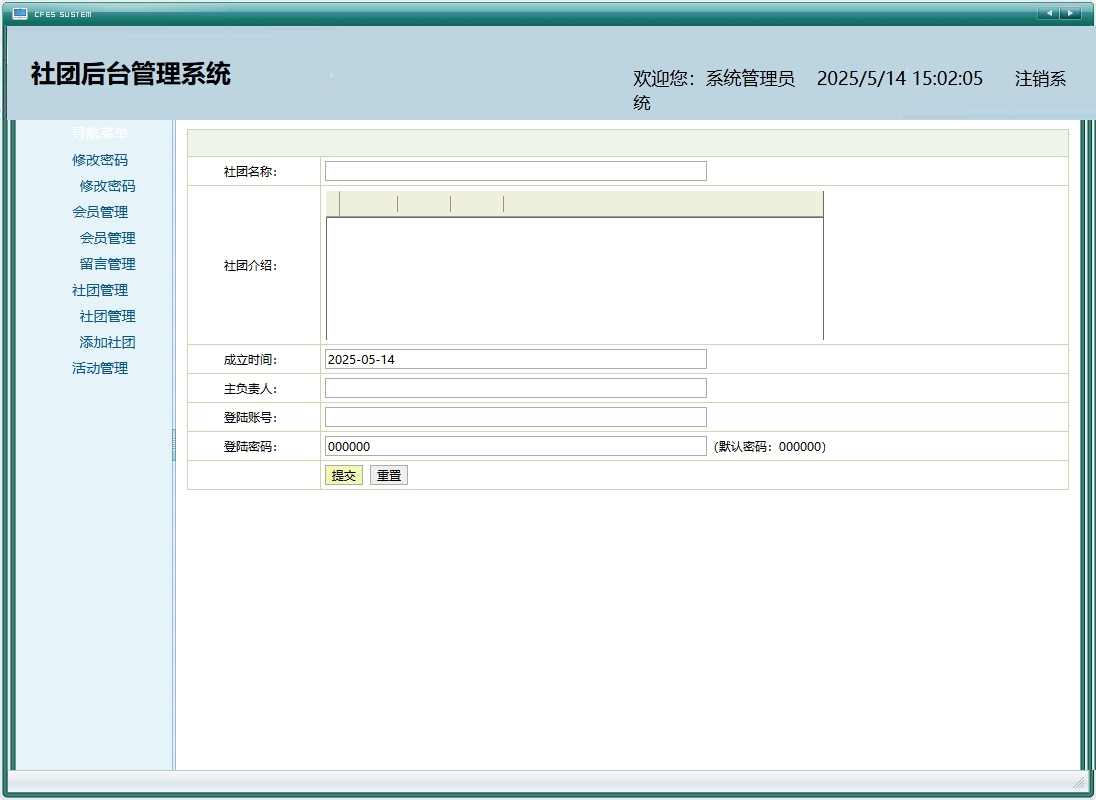Viewport: 1096px width, 800px height.
Task: Click the 登陆密码 field containing 000000
Action: click(x=514, y=446)
